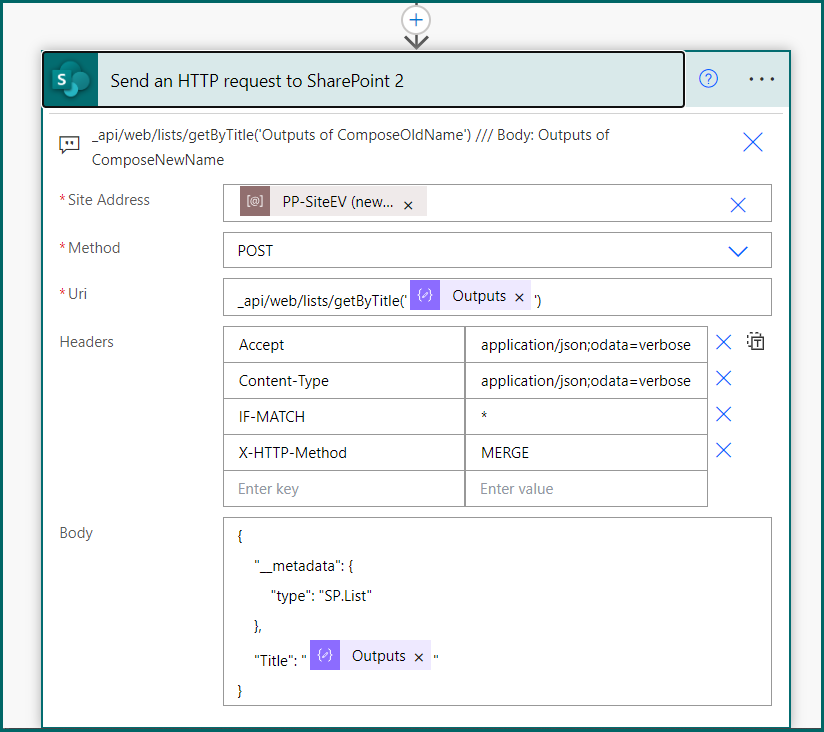Click the IF-MATCH asterisk value field
Image resolution: width=824 pixels, height=732 pixels.
pyautogui.click(x=586, y=417)
